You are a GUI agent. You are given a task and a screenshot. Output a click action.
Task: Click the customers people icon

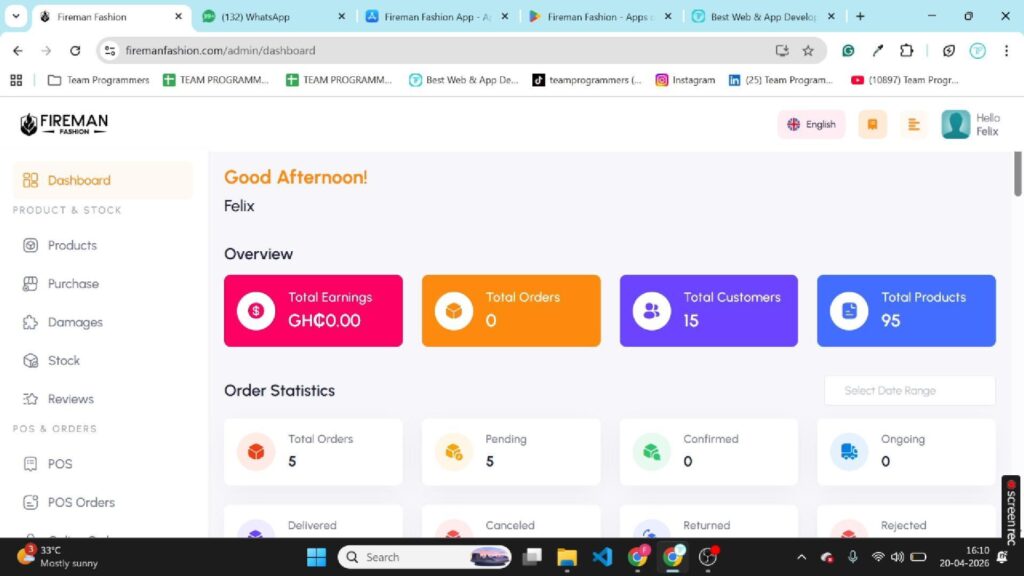pos(651,311)
